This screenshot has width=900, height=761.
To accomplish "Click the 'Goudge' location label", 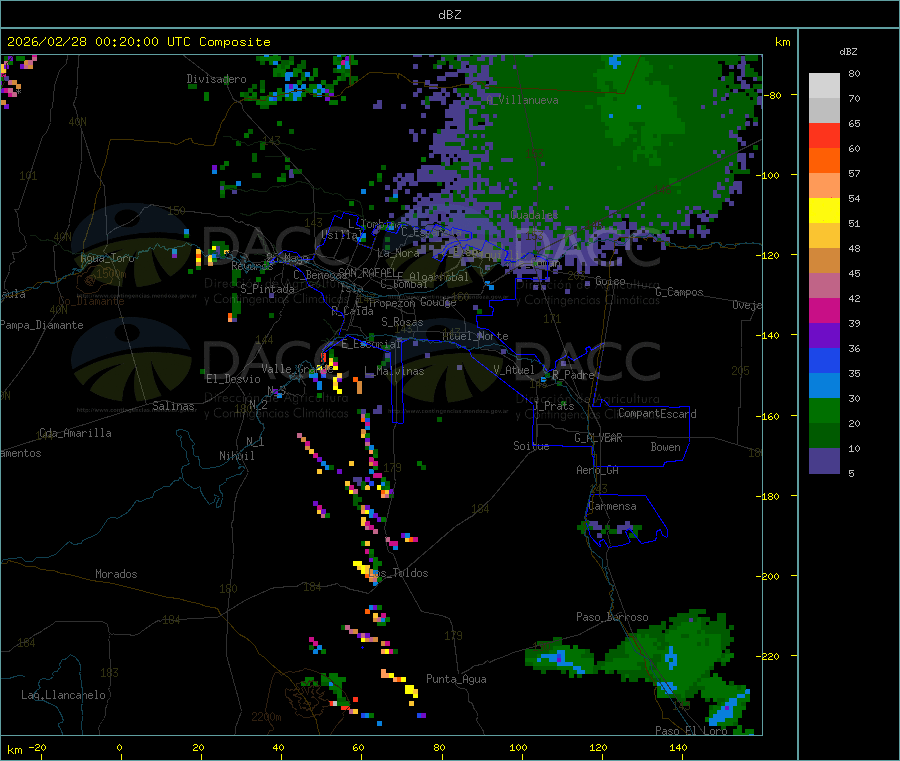I will (438, 302).
